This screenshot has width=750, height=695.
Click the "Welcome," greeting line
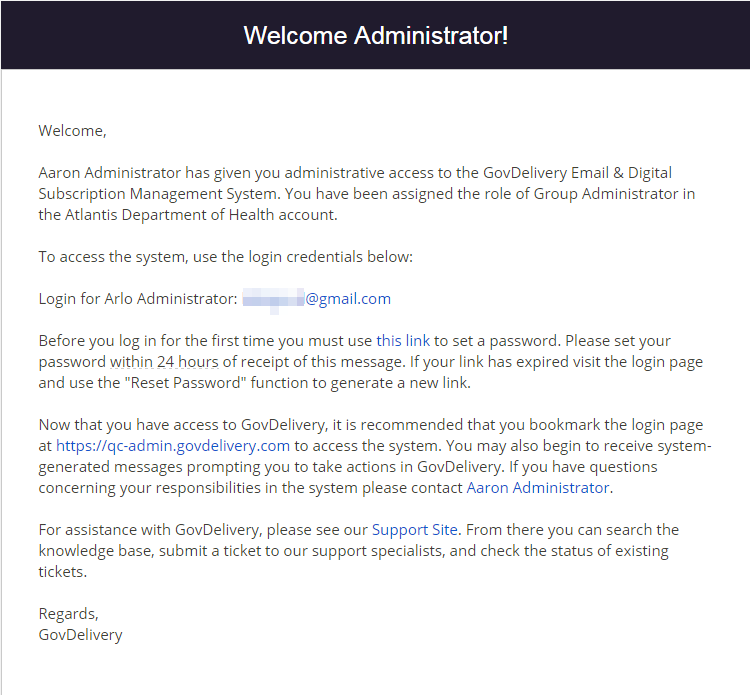72,130
